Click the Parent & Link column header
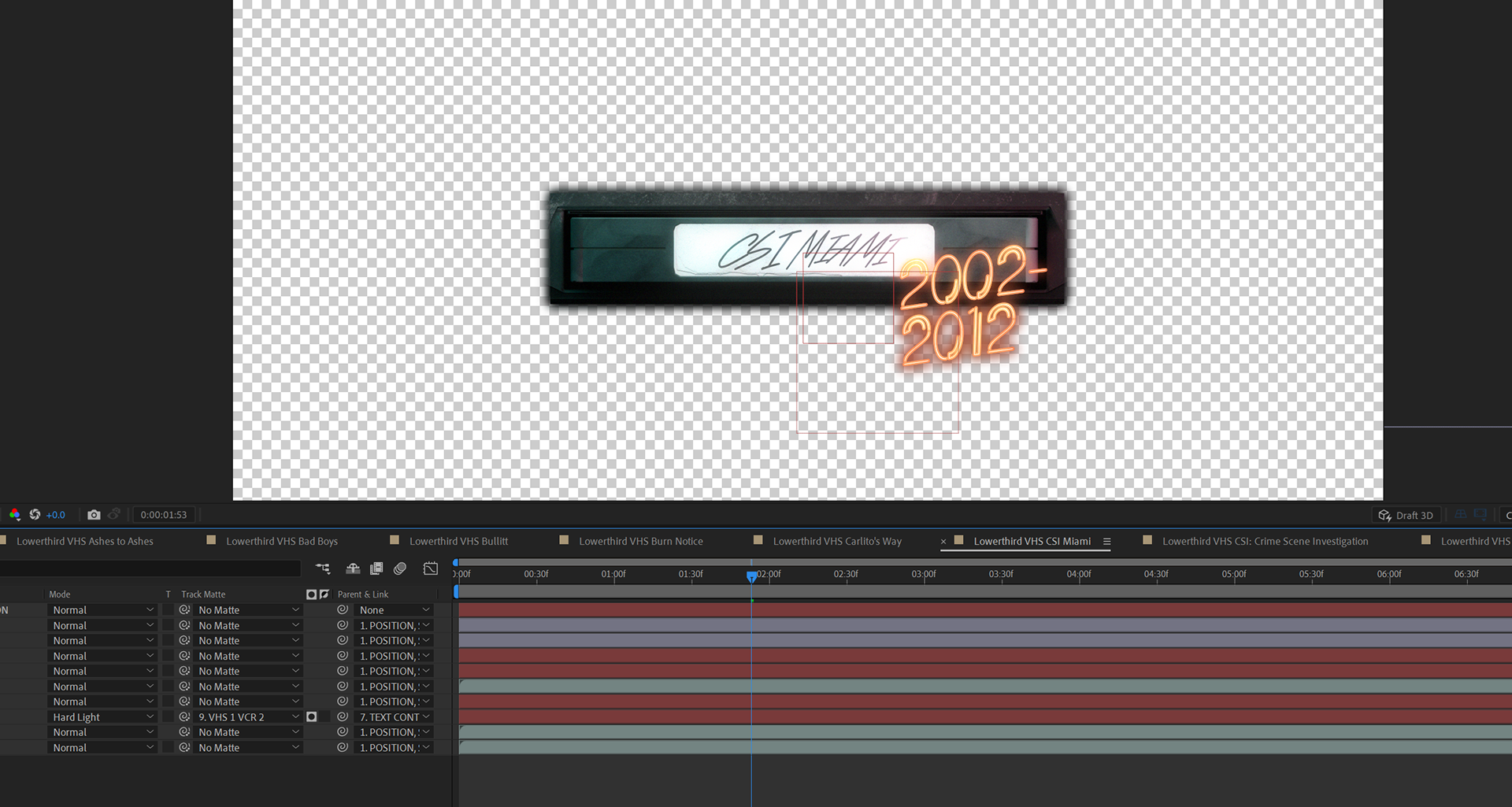This screenshot has height=807, width=1512. [x=363, y=594]
